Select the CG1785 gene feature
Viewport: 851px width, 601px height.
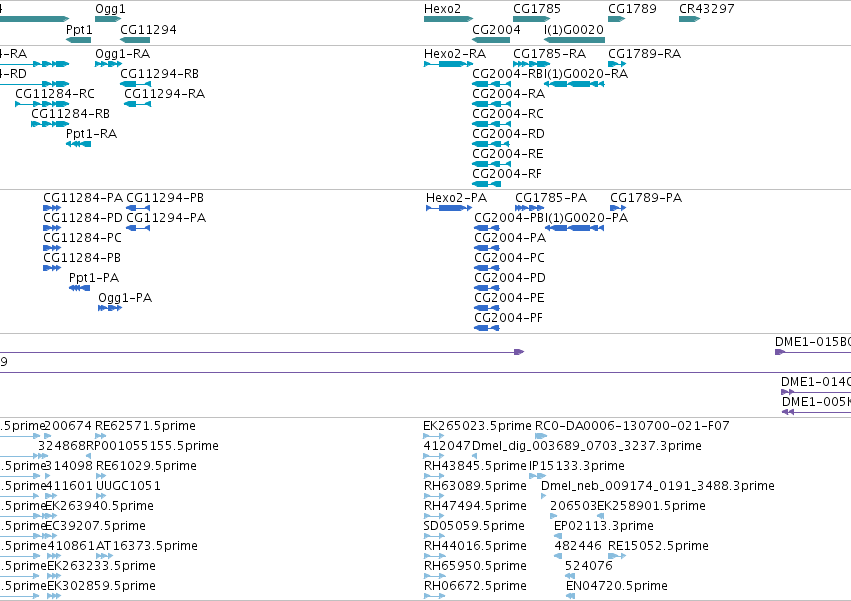[532, 19]
